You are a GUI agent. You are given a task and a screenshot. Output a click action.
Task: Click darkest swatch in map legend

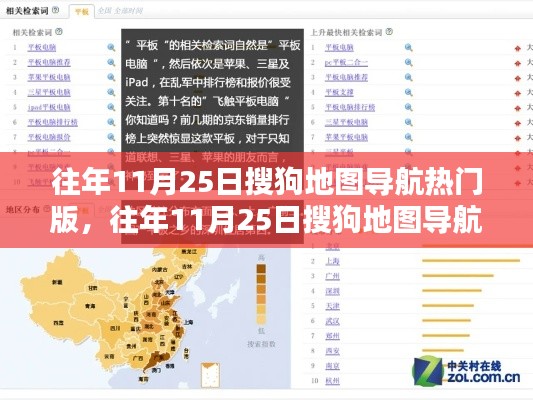coord(261,269)
